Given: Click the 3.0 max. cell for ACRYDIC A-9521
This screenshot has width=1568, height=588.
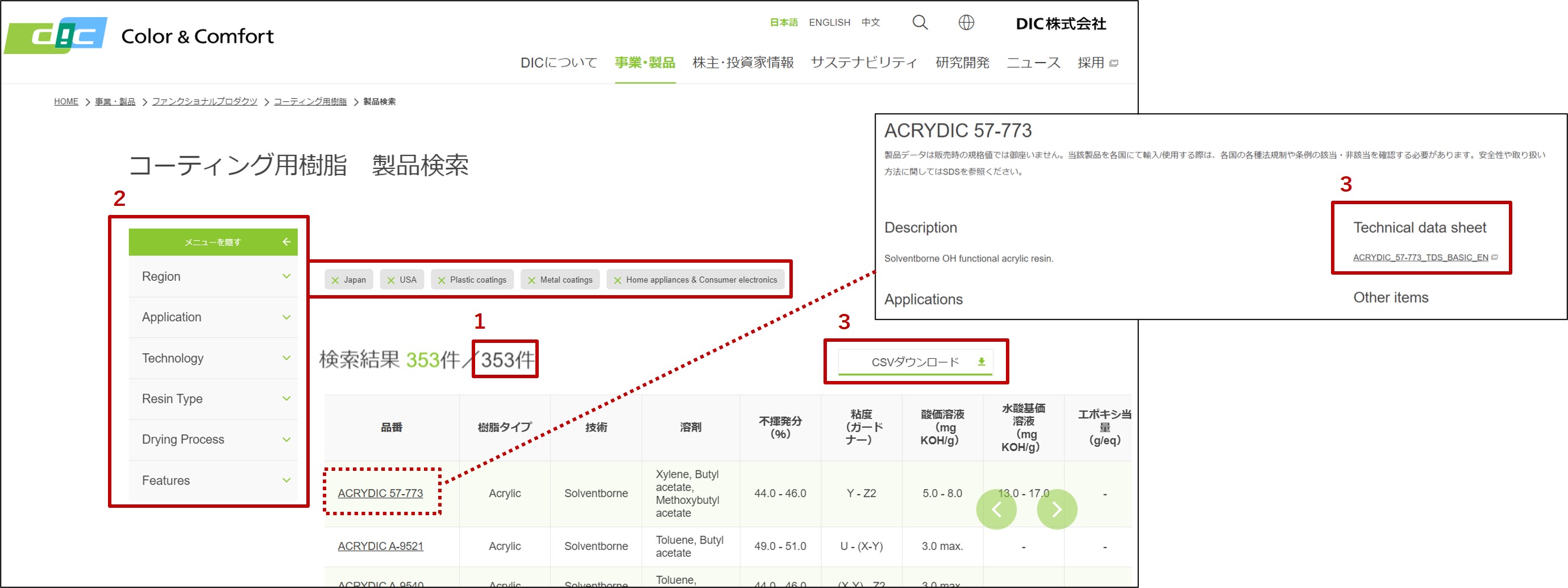Looking at the screenshot, I should tap(942, 546).
